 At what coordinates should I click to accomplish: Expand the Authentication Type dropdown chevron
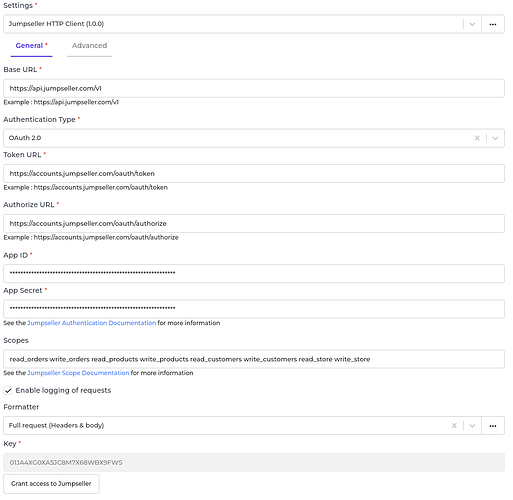495,138
